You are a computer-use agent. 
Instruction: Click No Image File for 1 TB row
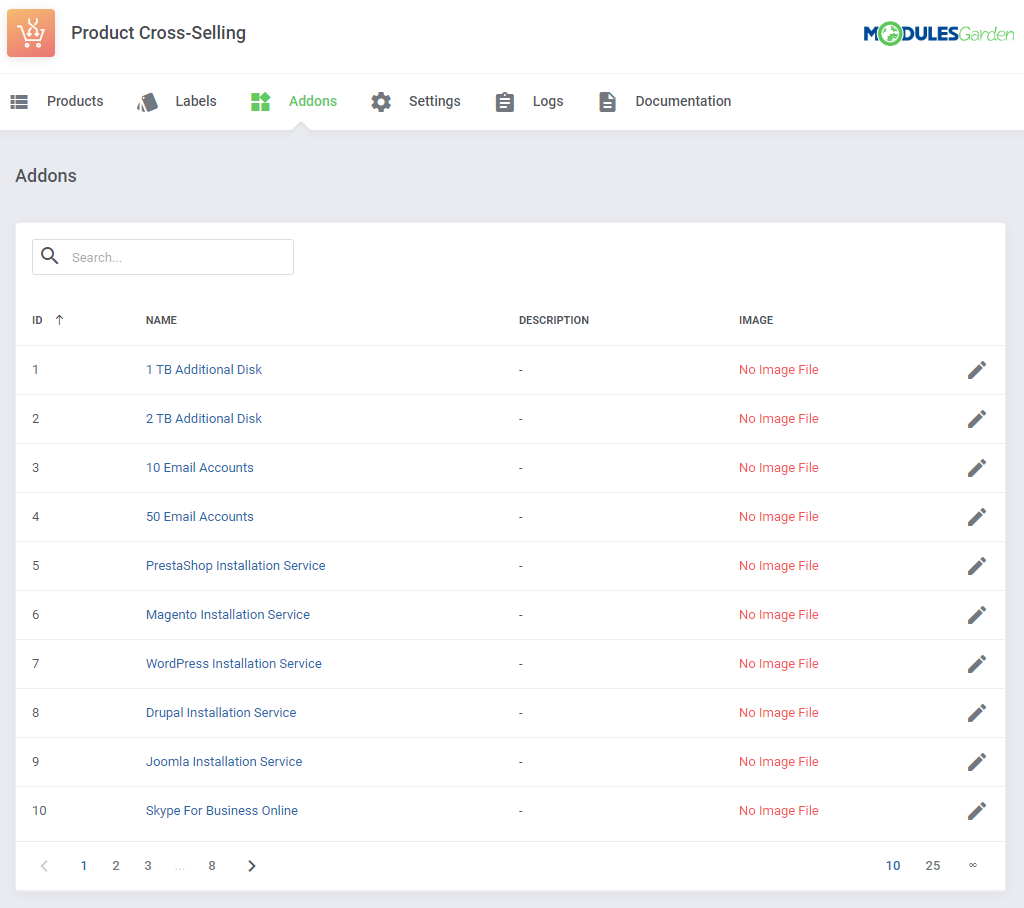coord(778,370)
